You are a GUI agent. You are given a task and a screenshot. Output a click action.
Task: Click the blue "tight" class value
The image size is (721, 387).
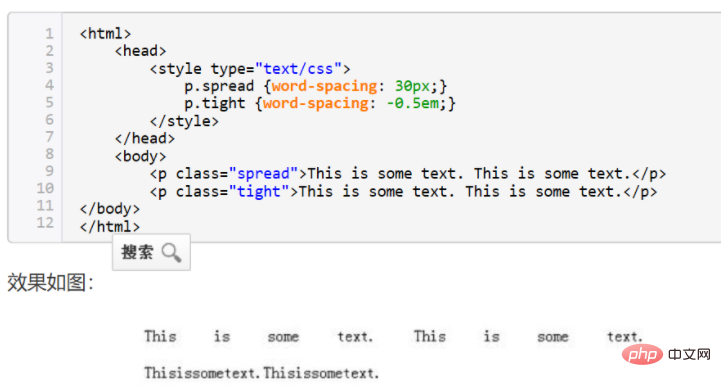point(259,191)
